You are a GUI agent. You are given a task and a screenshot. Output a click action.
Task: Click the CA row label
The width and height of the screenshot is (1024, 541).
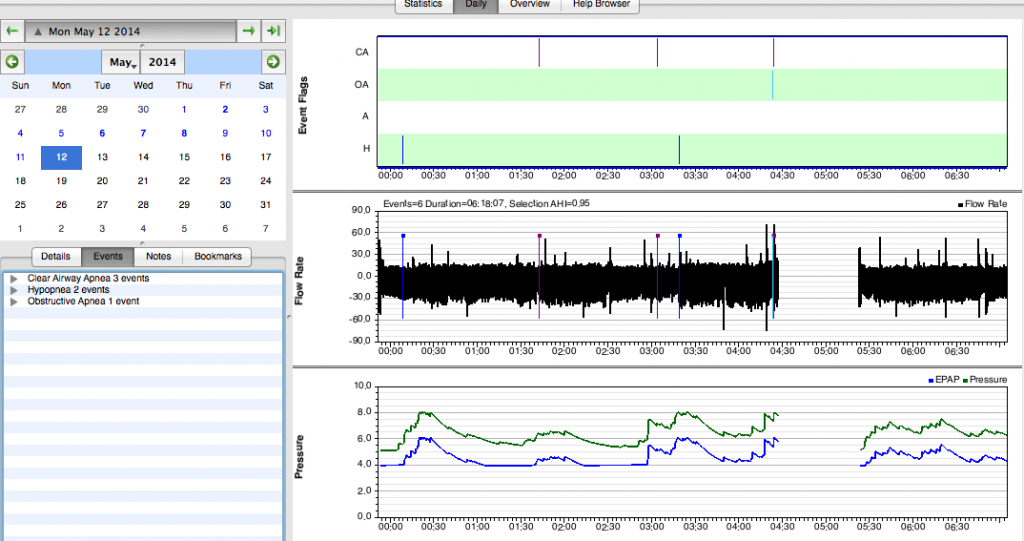(x=362, y=52)
